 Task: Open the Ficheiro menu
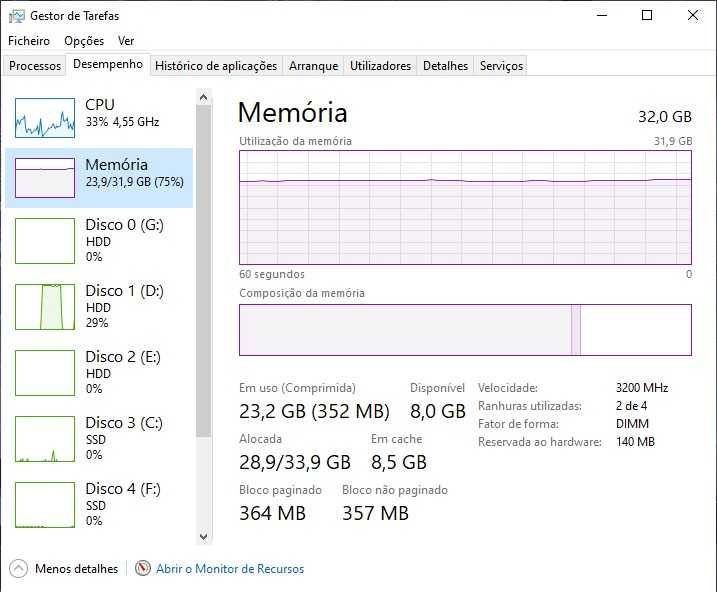click(x=29, y=41)
